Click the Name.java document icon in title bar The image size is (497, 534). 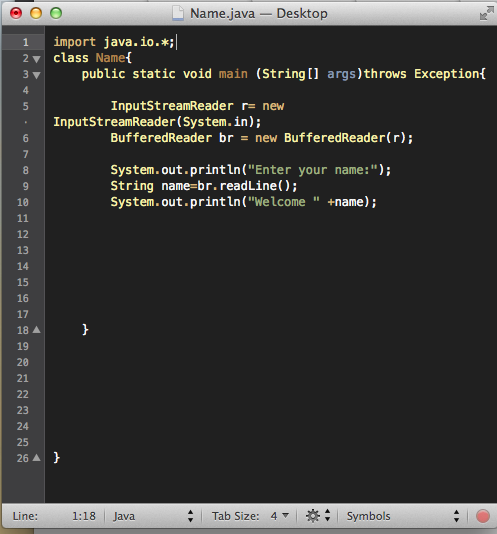[178, 14]
